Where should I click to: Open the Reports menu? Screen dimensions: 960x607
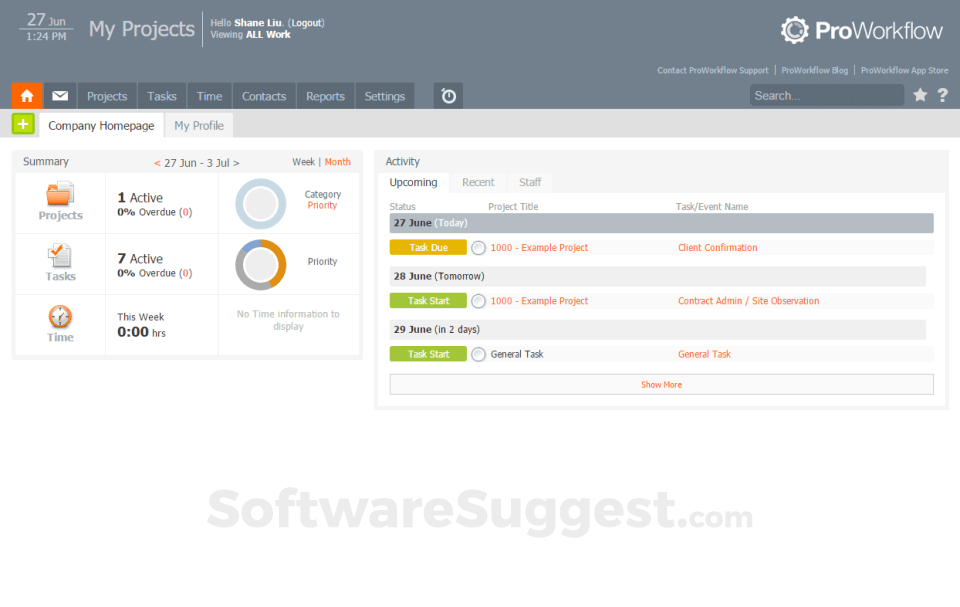[325, 96]
